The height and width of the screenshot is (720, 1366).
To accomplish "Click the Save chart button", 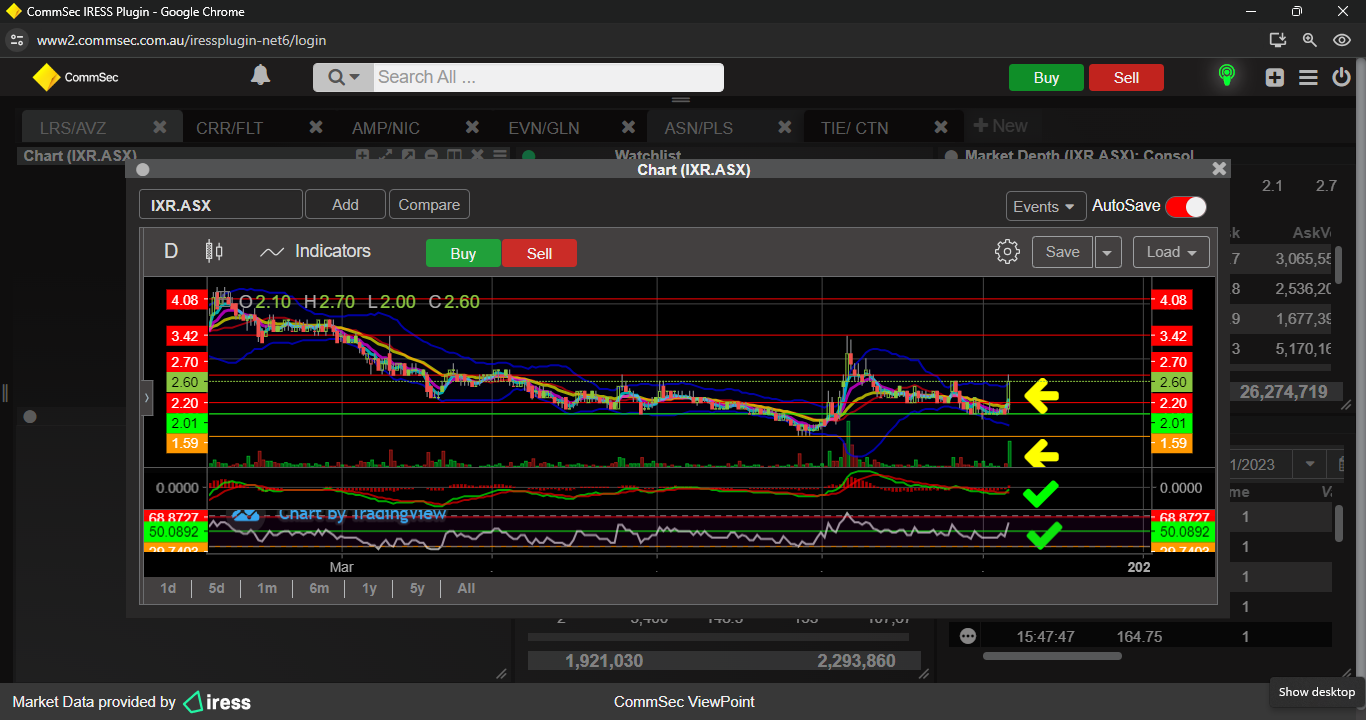I will coord(1062,252).
